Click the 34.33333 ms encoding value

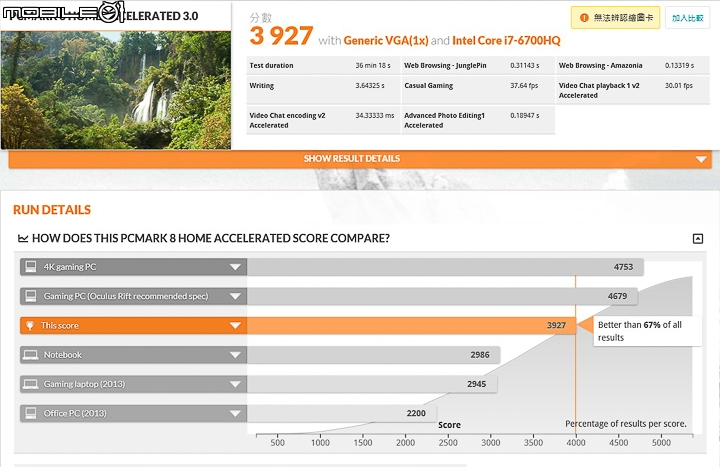[x=375, y=116]
